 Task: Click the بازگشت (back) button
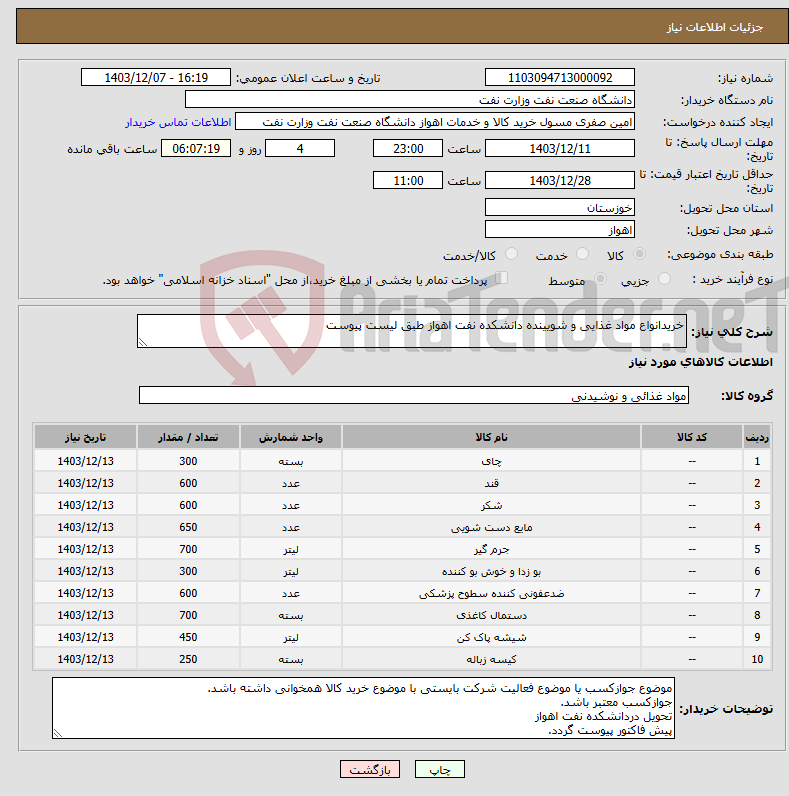[370, 769]
